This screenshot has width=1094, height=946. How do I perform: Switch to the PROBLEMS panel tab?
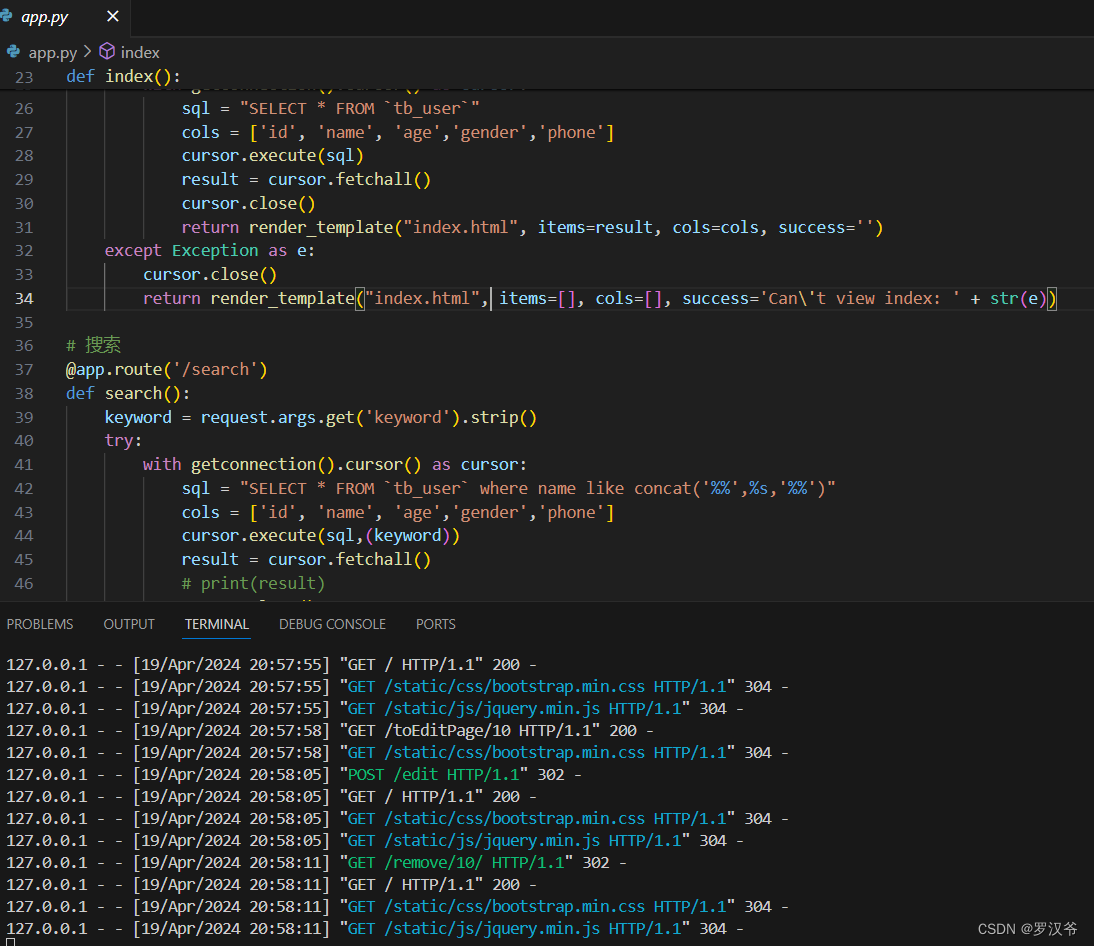40,624
